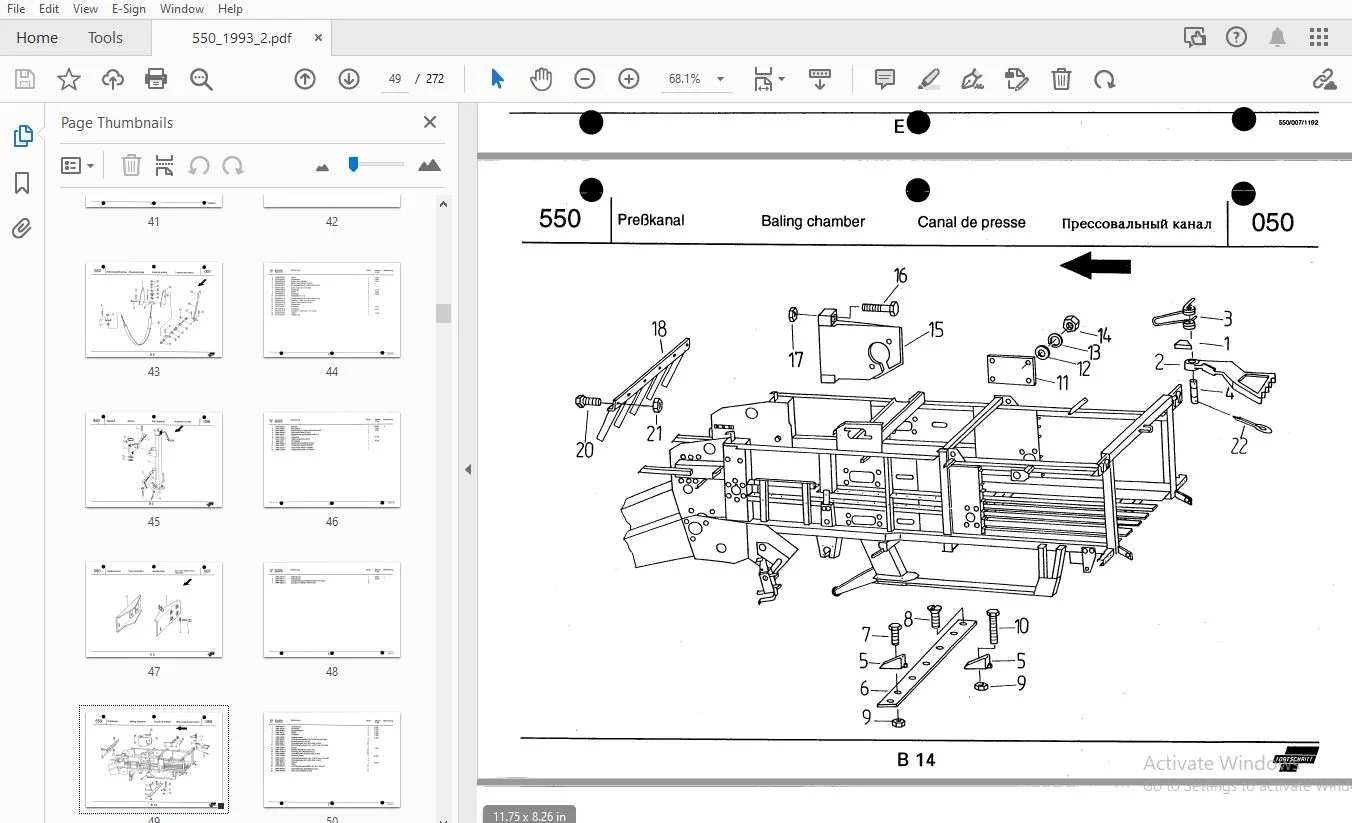1352x823 pixels.
Task: Print the document using the printer icon
Action: [156, 79]
